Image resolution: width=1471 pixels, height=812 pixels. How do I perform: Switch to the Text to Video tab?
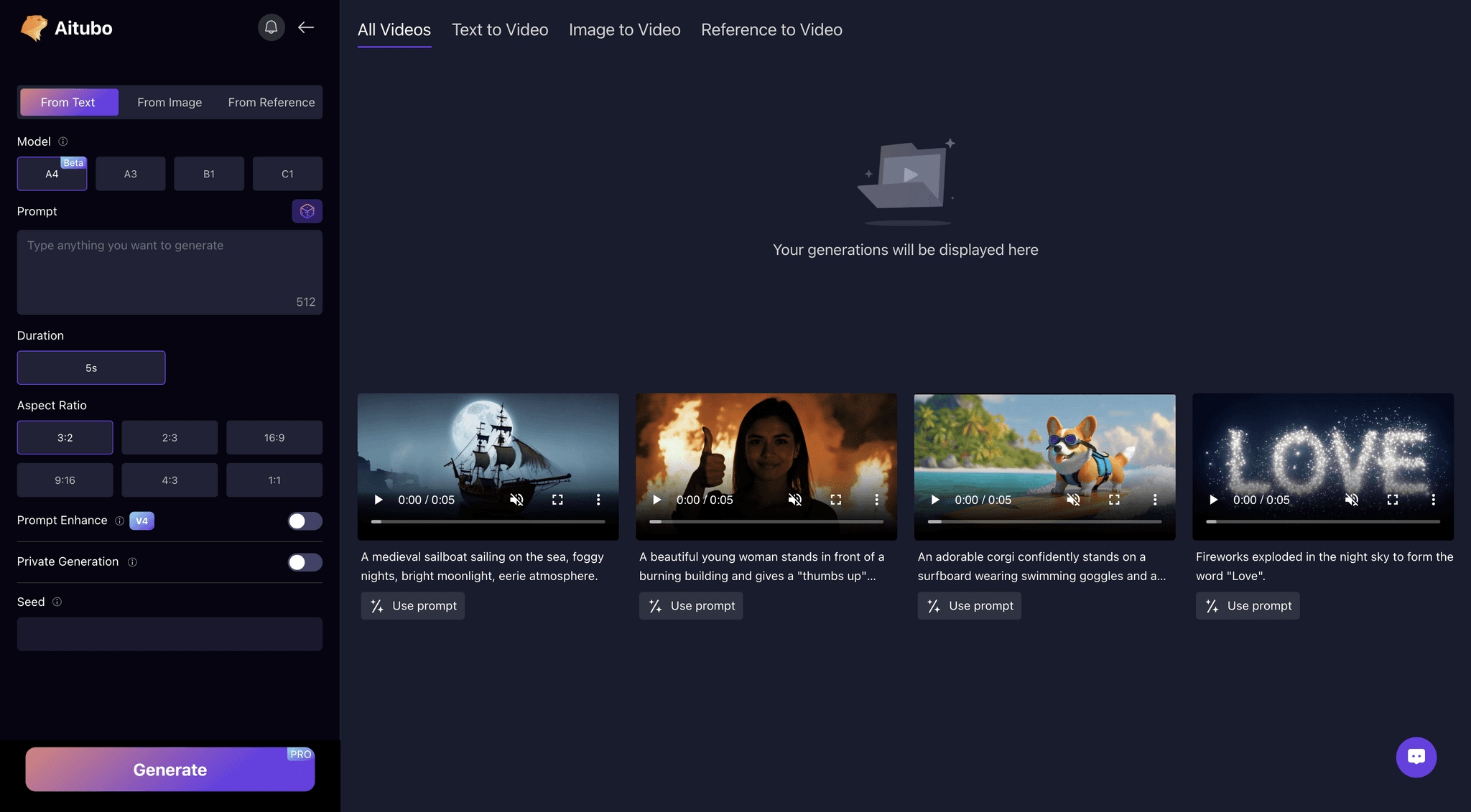500,29
